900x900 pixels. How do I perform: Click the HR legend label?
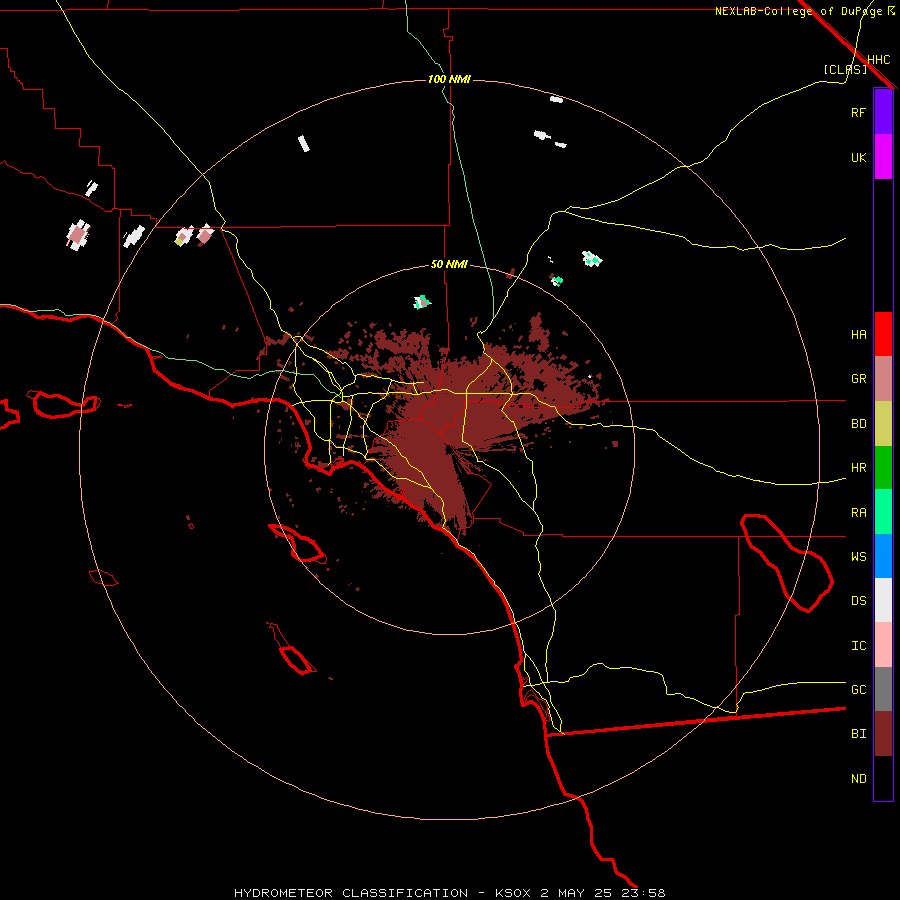pos(859,468)
